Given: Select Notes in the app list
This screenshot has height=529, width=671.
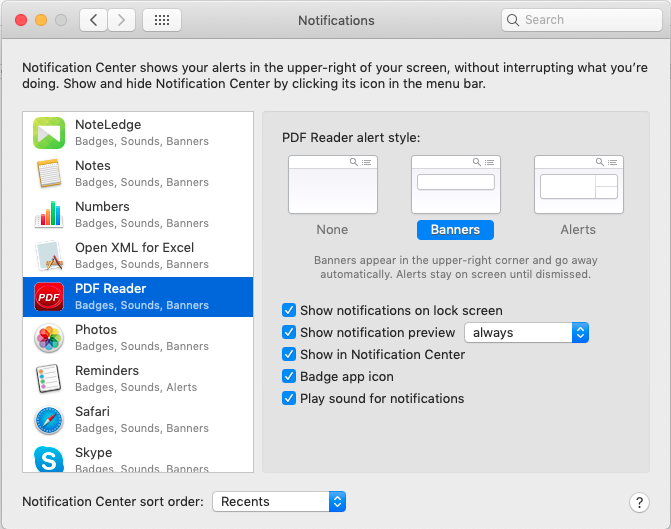Looking at the screenshot, I should 138,174.
